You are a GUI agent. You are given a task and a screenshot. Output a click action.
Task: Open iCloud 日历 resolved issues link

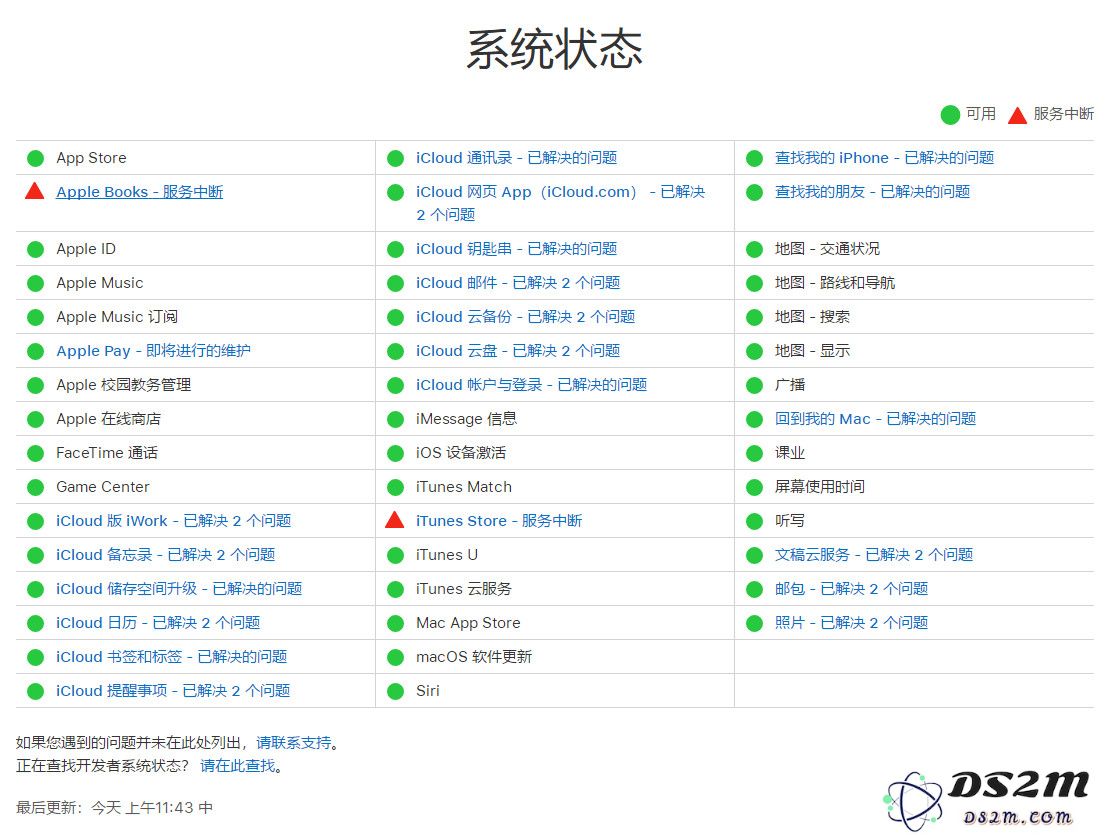pyautogui.click(x=158, y=623)
